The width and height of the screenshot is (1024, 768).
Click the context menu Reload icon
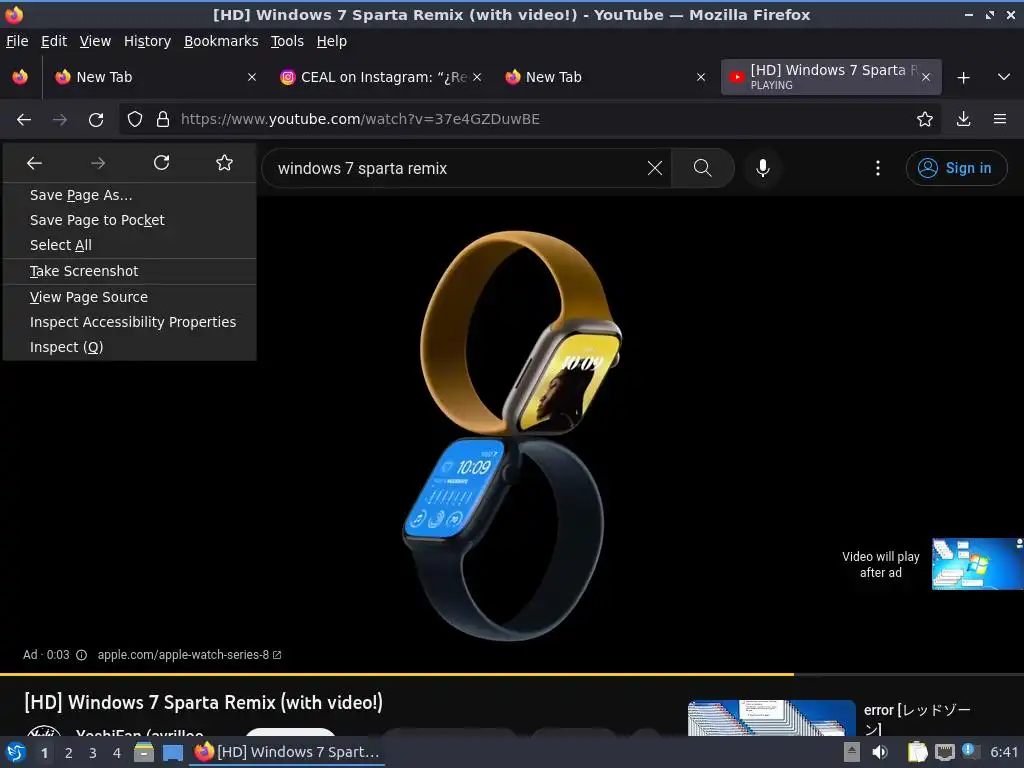click(x=161, y=163)
